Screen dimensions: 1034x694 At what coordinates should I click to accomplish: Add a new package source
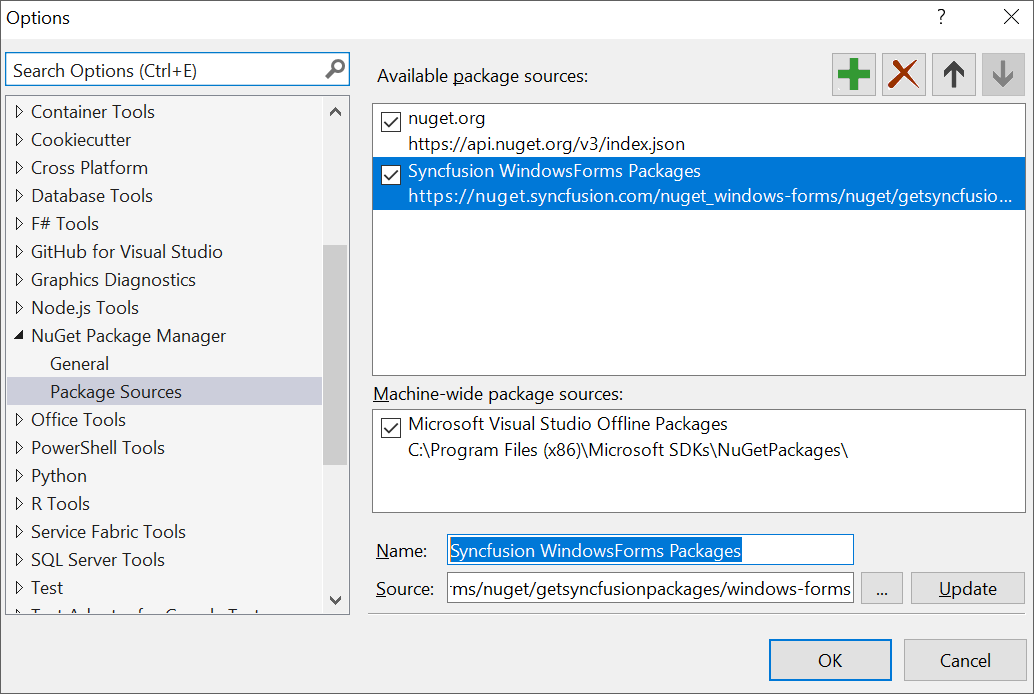[852, 74]
